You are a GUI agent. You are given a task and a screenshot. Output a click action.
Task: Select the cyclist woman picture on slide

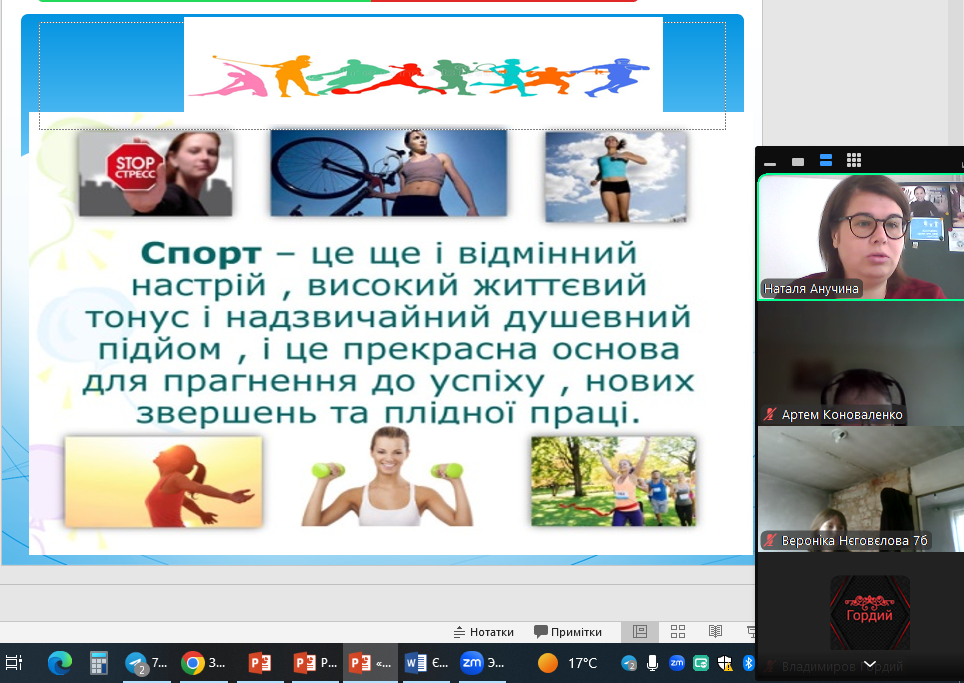[x=389, y=173]
